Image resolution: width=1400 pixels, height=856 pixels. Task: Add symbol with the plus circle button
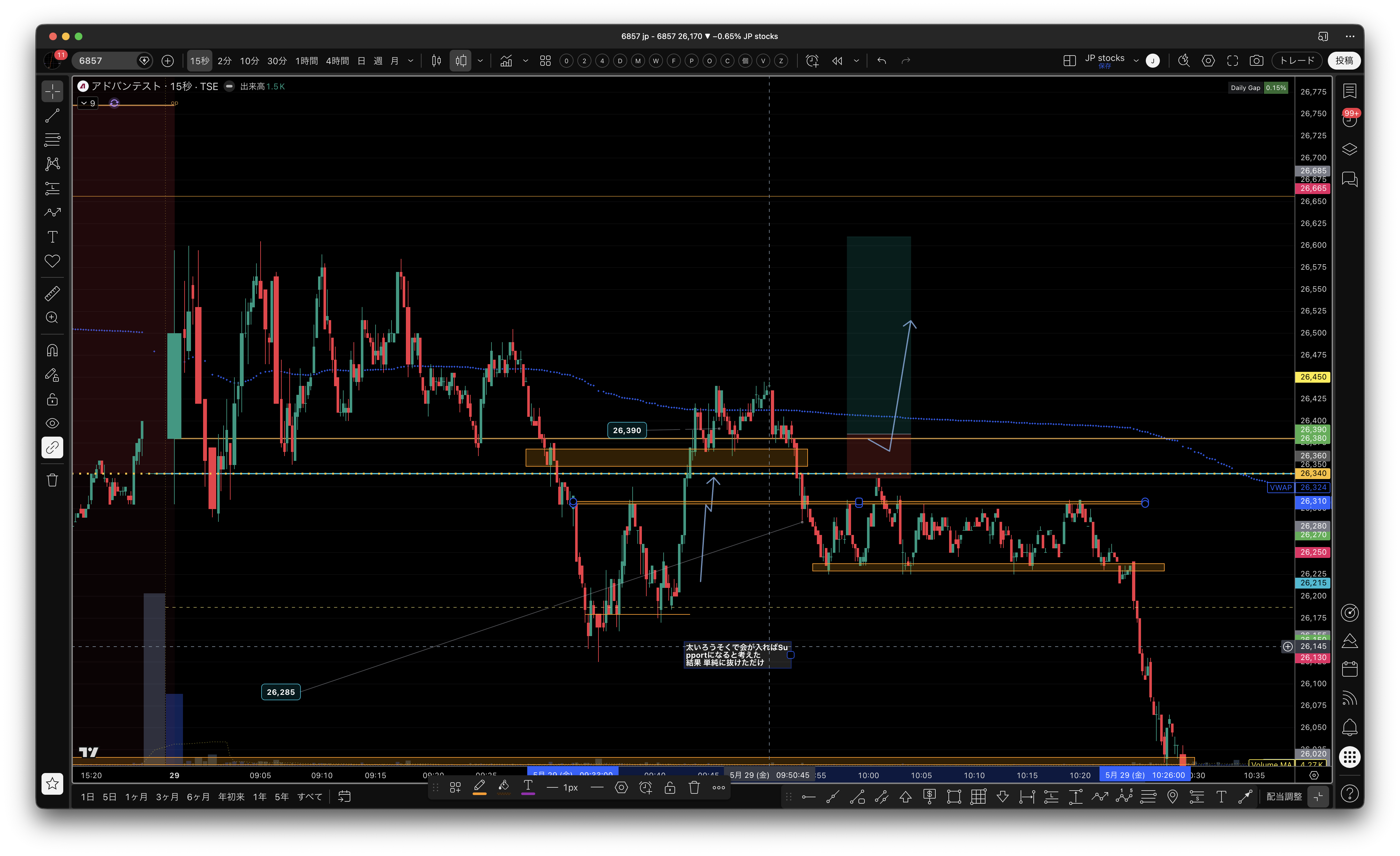click(x=168, y=61)
